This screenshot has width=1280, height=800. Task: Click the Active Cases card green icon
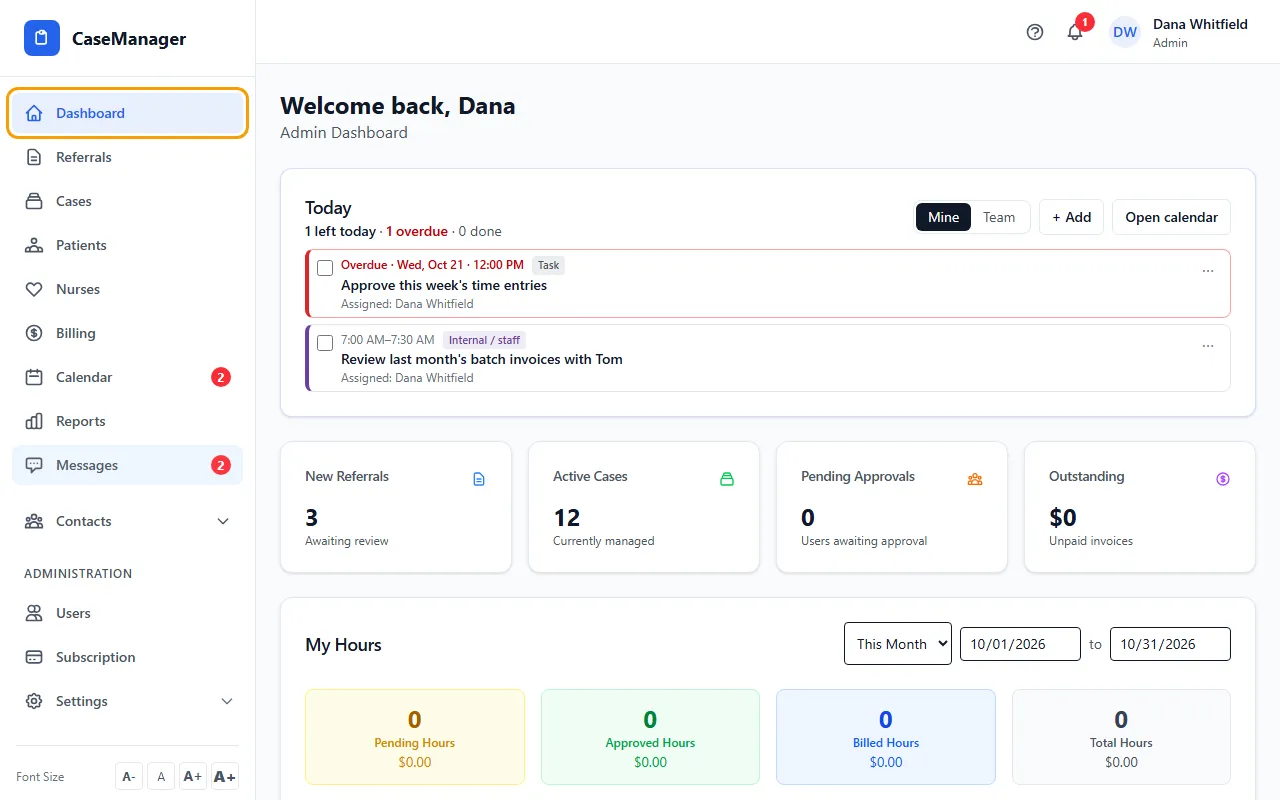727,479
